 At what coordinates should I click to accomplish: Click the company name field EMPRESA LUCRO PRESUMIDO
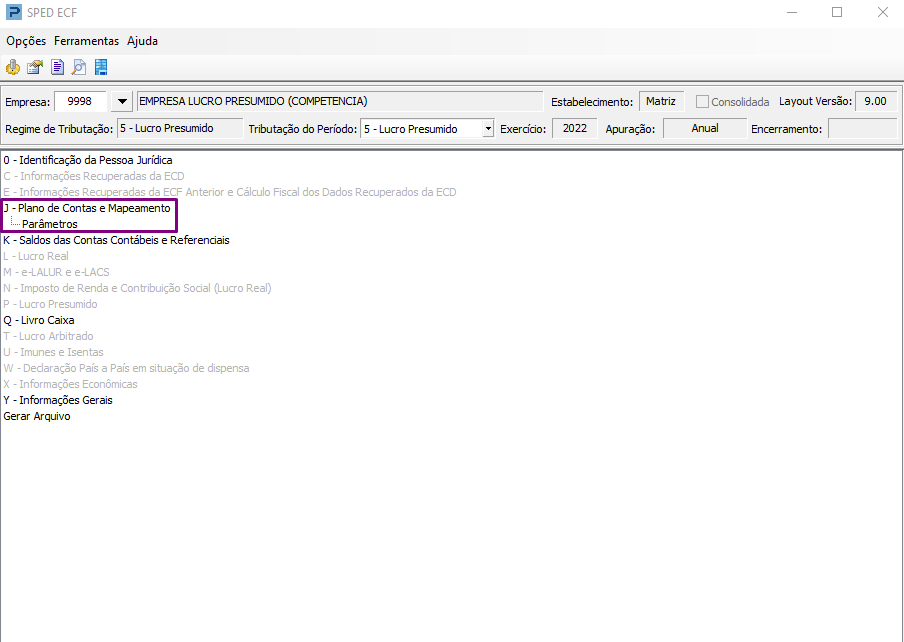pos(340,101)
